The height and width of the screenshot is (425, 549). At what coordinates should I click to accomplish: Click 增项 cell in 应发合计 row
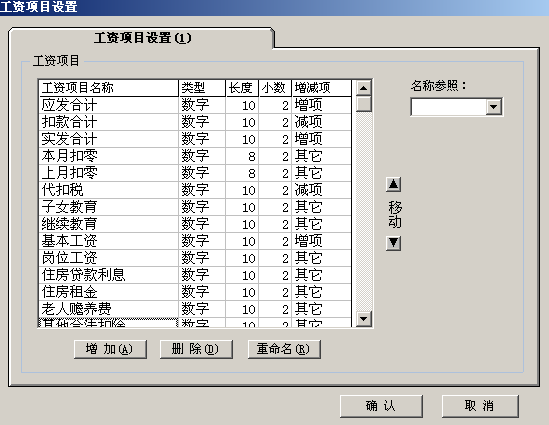[321, 105]
